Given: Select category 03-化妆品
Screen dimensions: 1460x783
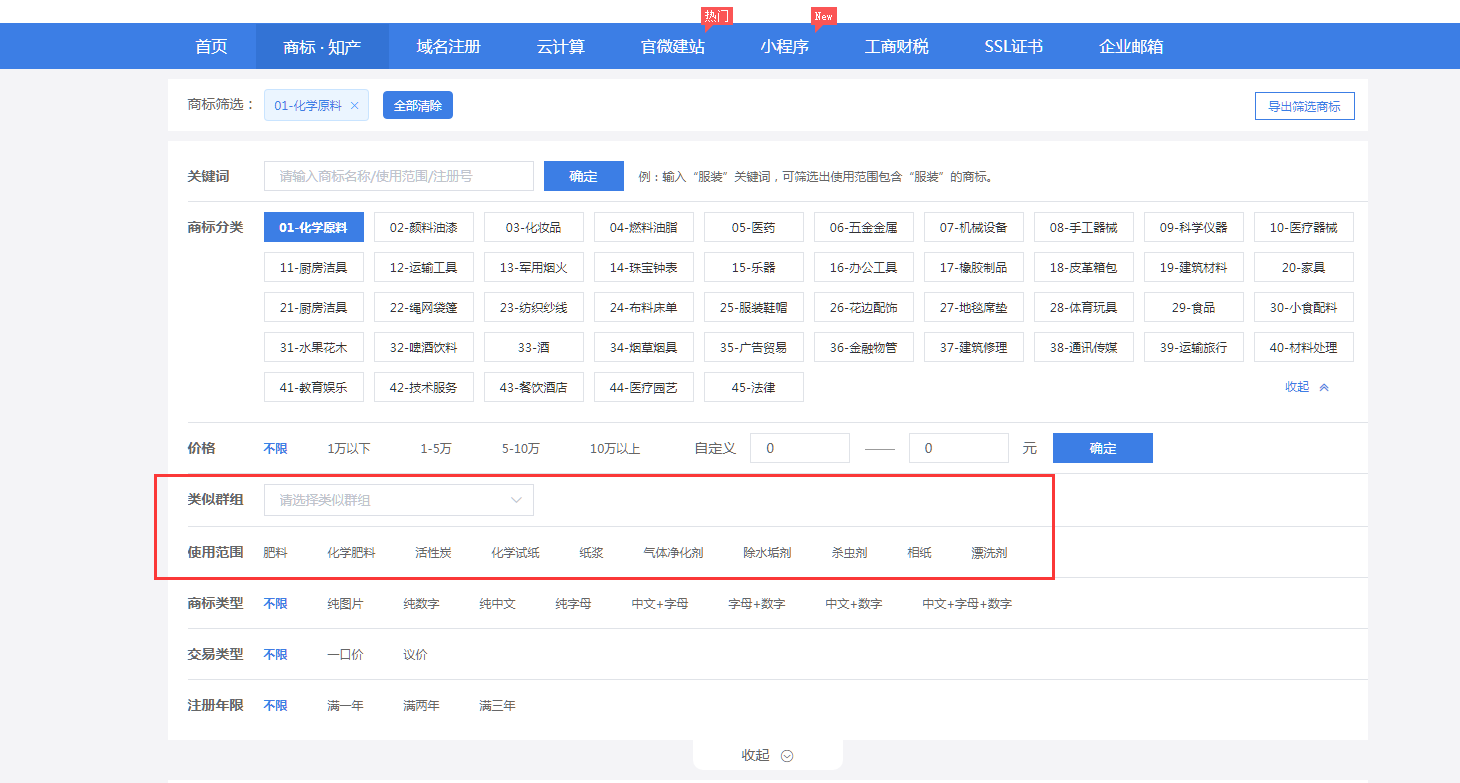Looking at the screenshot, I should (x=534, y=227).
